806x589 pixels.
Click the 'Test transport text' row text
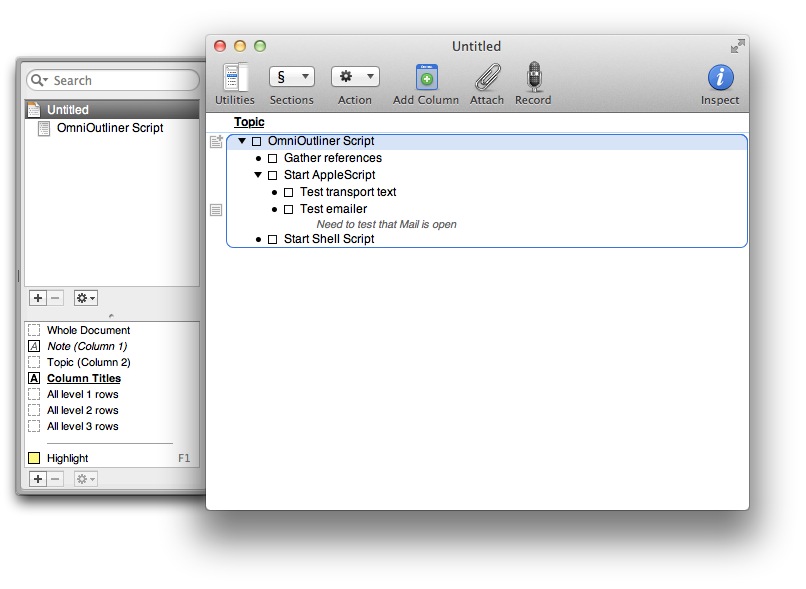click(348, 192)
